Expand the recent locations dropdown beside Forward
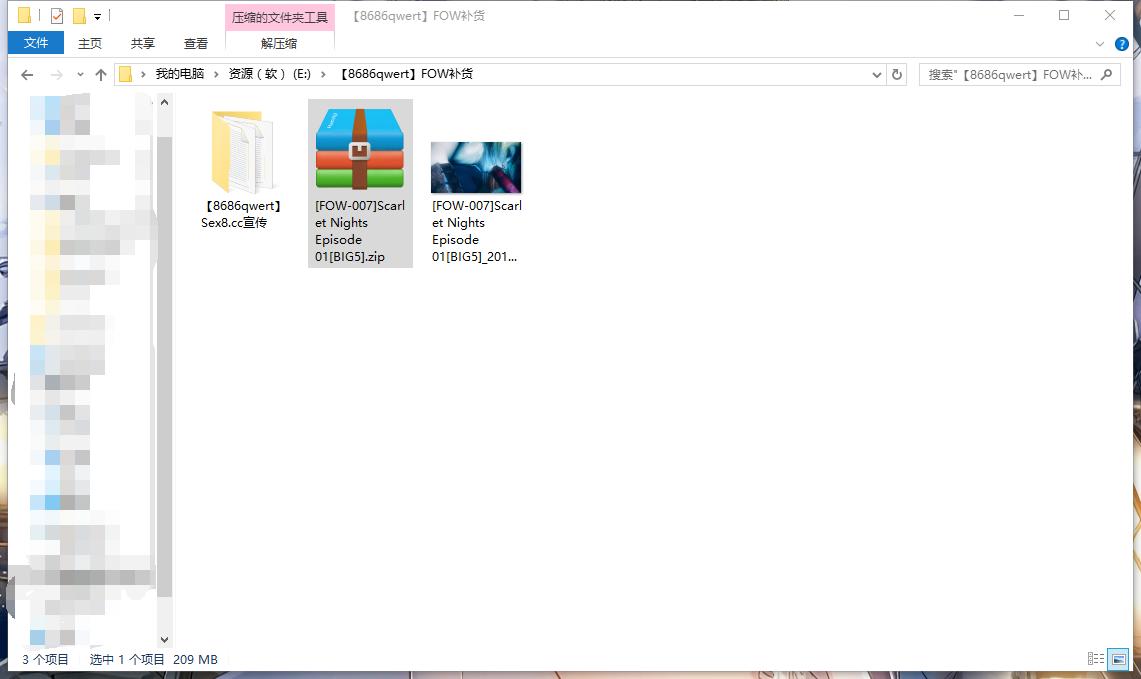This screenshot has height=679, width=1141. [x=79, y=76]
